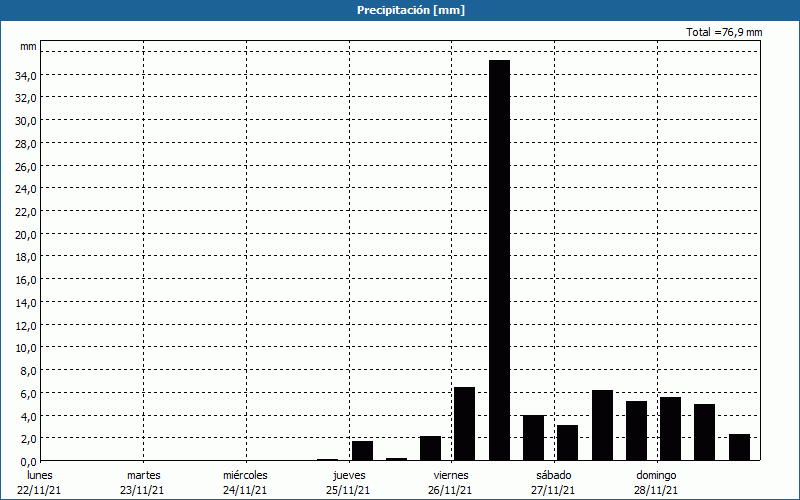The width and height of the screenshot is (800, 500).
Task: Click the 6,0 y-axis label
Action: click(x=28, y=393)
